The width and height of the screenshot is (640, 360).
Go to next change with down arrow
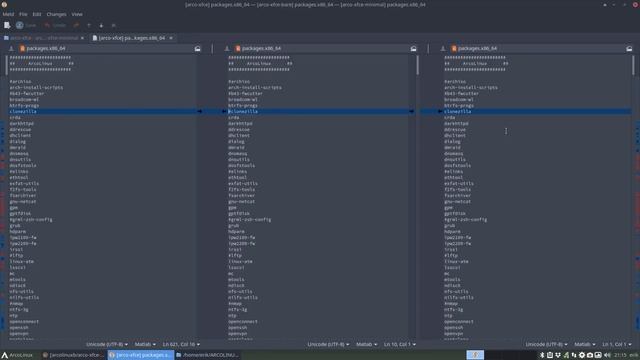[101, 25]
